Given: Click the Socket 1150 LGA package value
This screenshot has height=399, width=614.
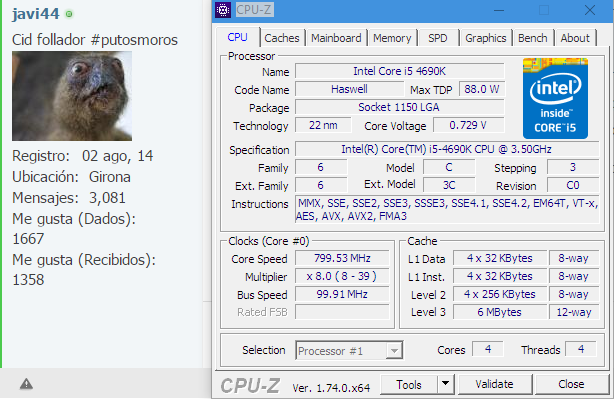Looking at the screenshot, I should tap(400, 107).
